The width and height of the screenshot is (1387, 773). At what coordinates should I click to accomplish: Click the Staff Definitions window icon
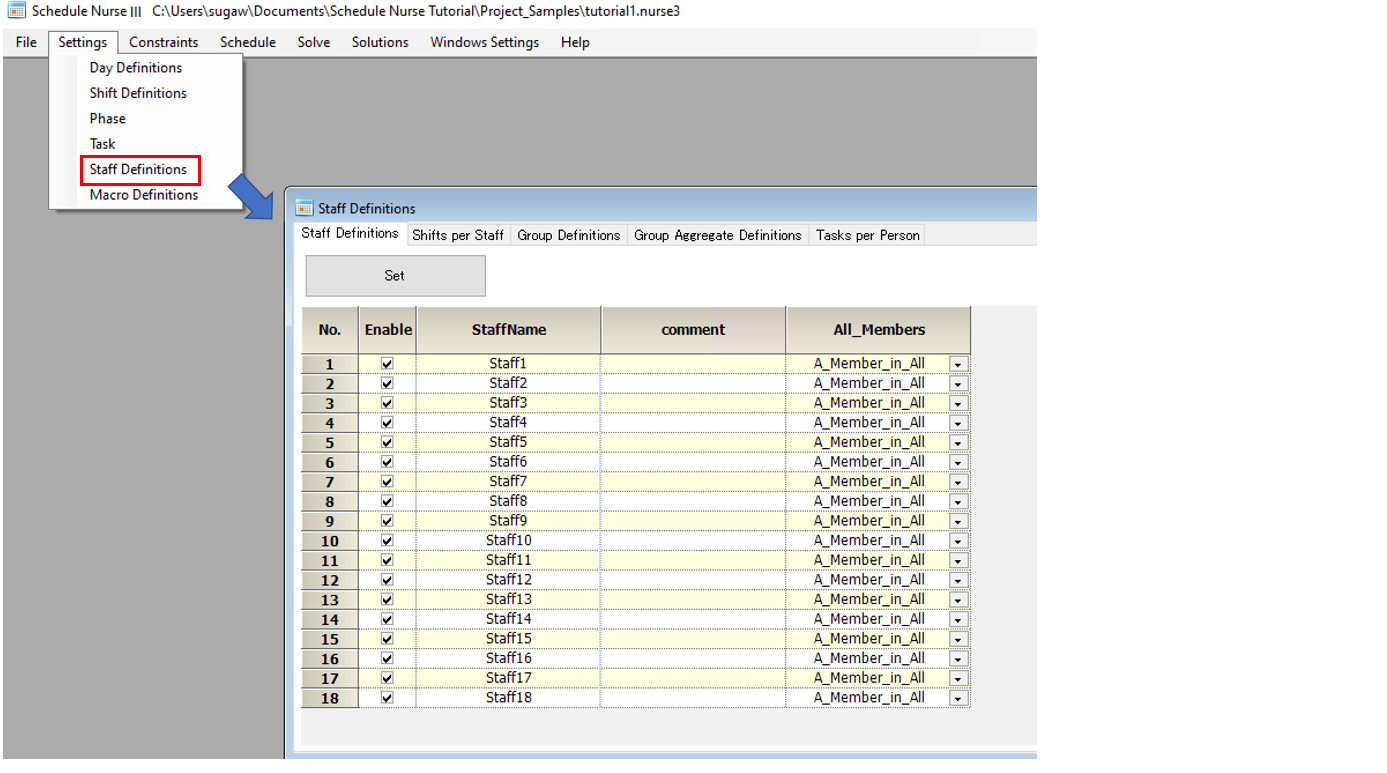305,208
